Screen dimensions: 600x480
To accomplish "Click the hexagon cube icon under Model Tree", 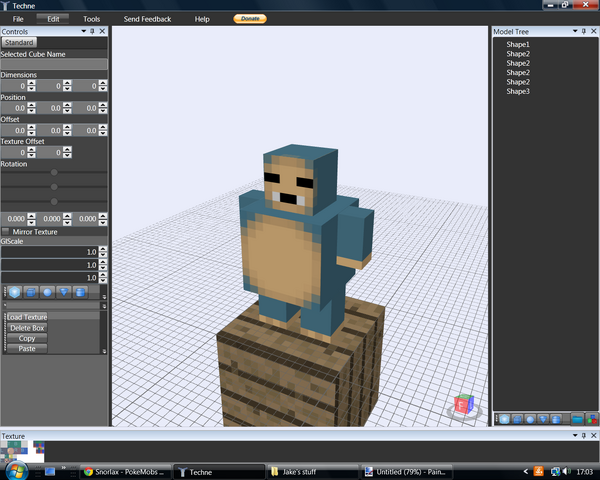I will pyautogui.click(x=504, y=420).
